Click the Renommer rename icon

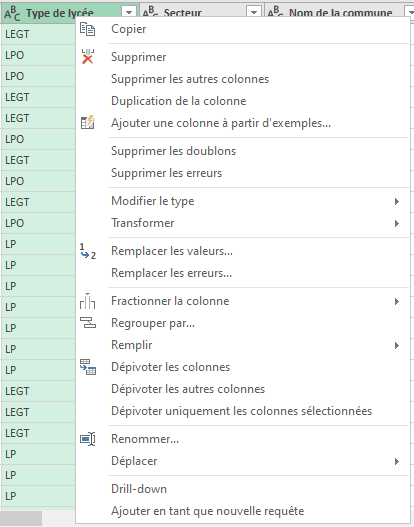pos(88,439)
